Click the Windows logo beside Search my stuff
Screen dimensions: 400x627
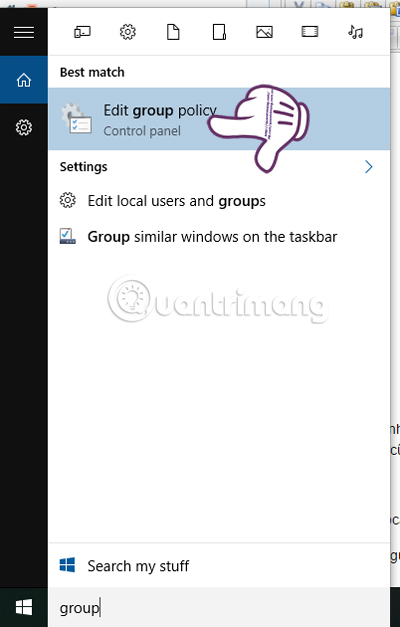click(x=67, y=565)
